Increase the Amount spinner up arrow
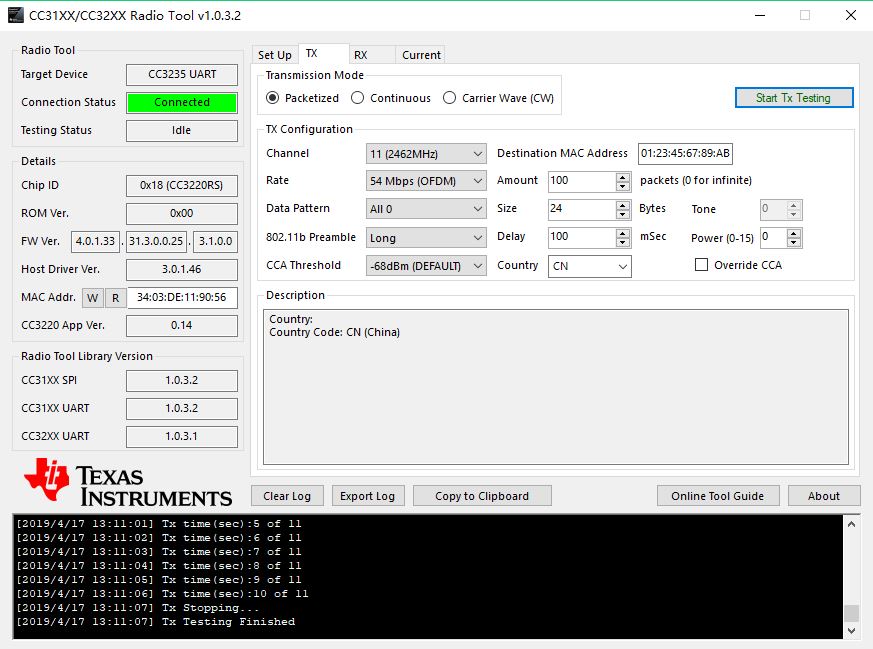This screenshot has height=649, width=873. [623, 176]
